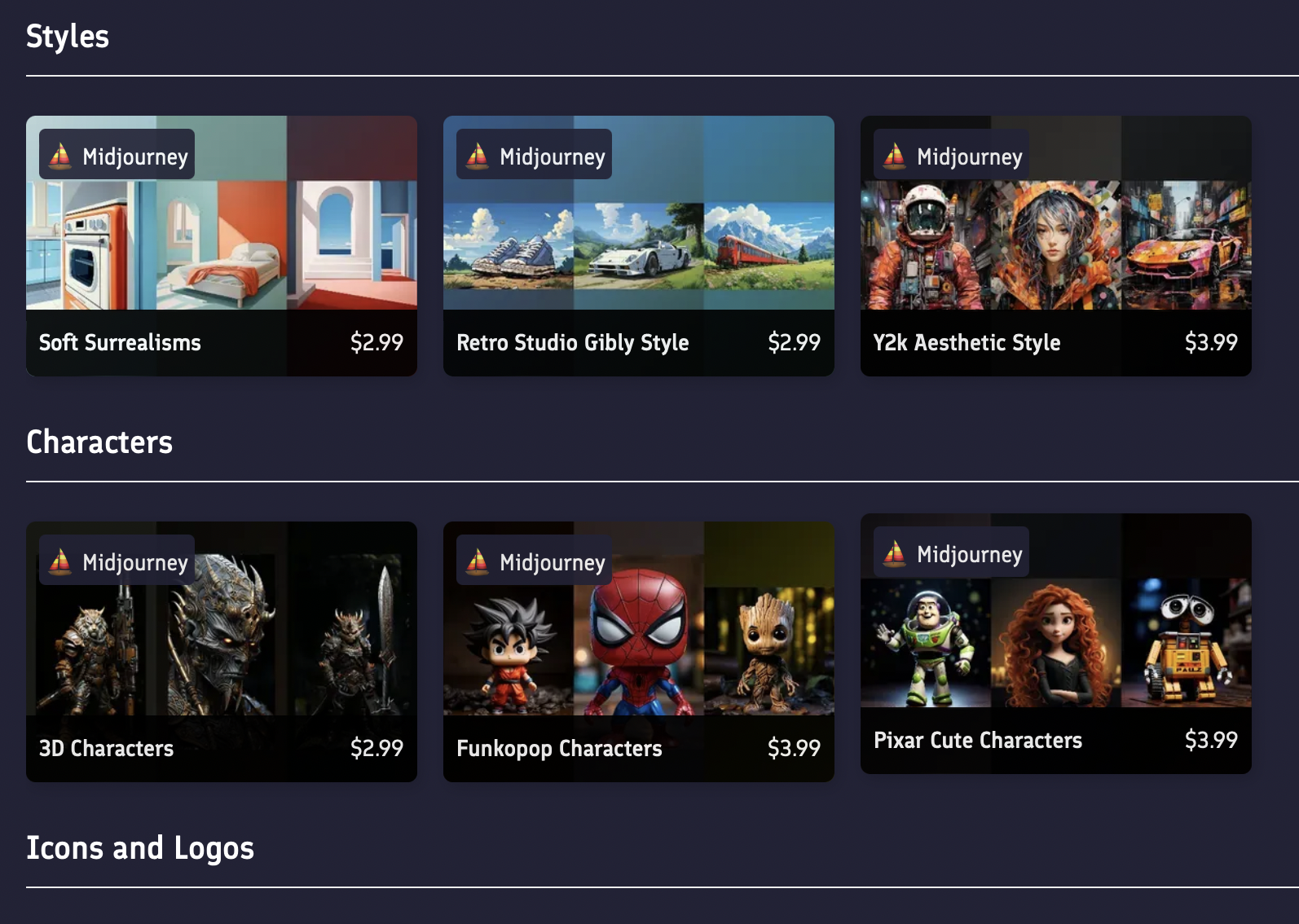
Task: Select the Spider-Man Funkopop thumbnail
Action: 639,642
